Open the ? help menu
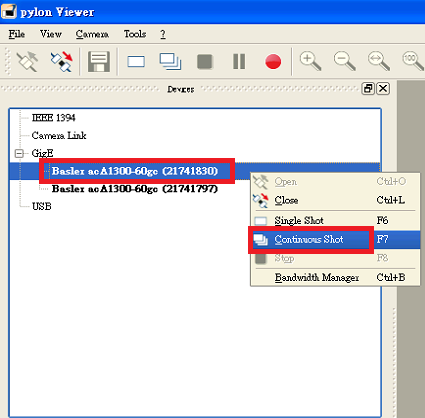This screenshot has height=418, width=425. (x=163, y=34)
